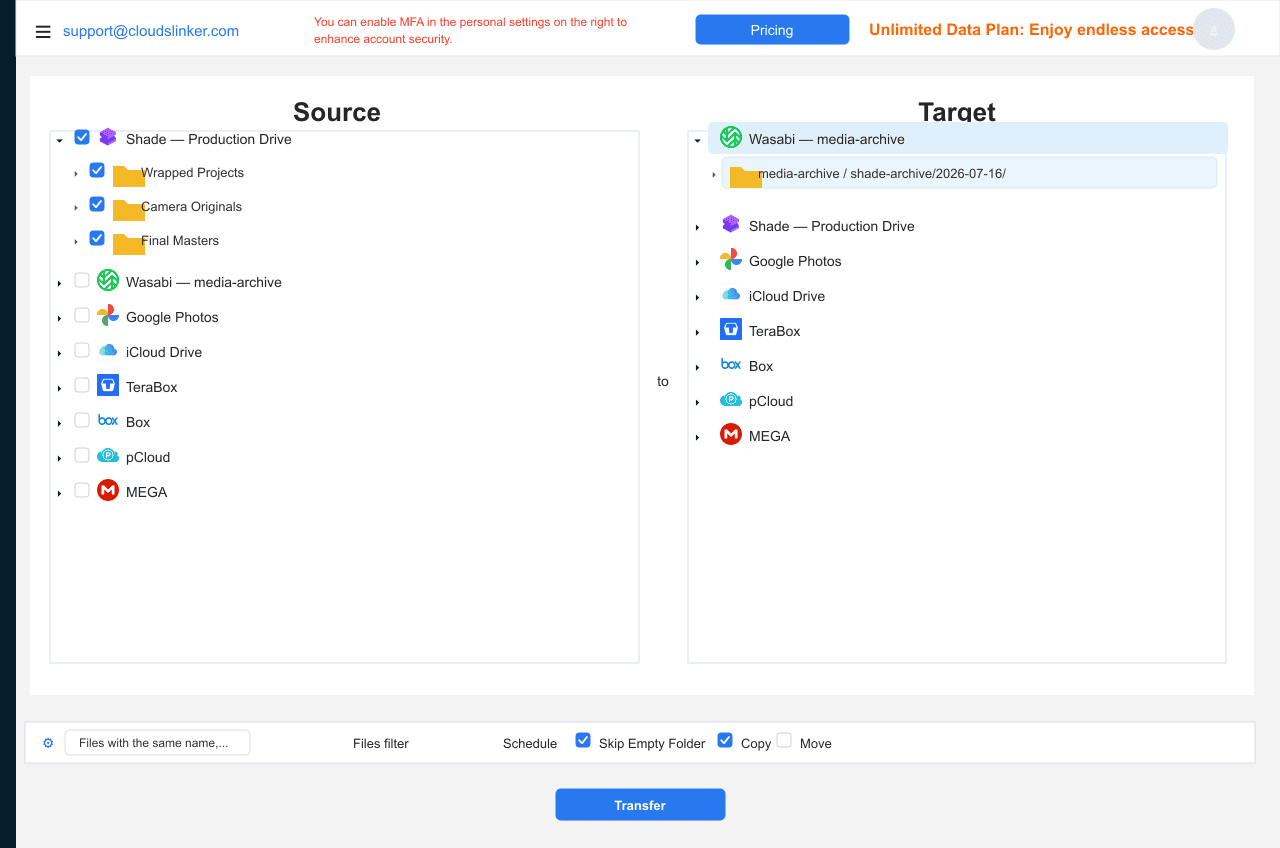1280x848 pixels.
Task: Expand the Wrapped Projects folder arrow
Action: coord(76,174)
